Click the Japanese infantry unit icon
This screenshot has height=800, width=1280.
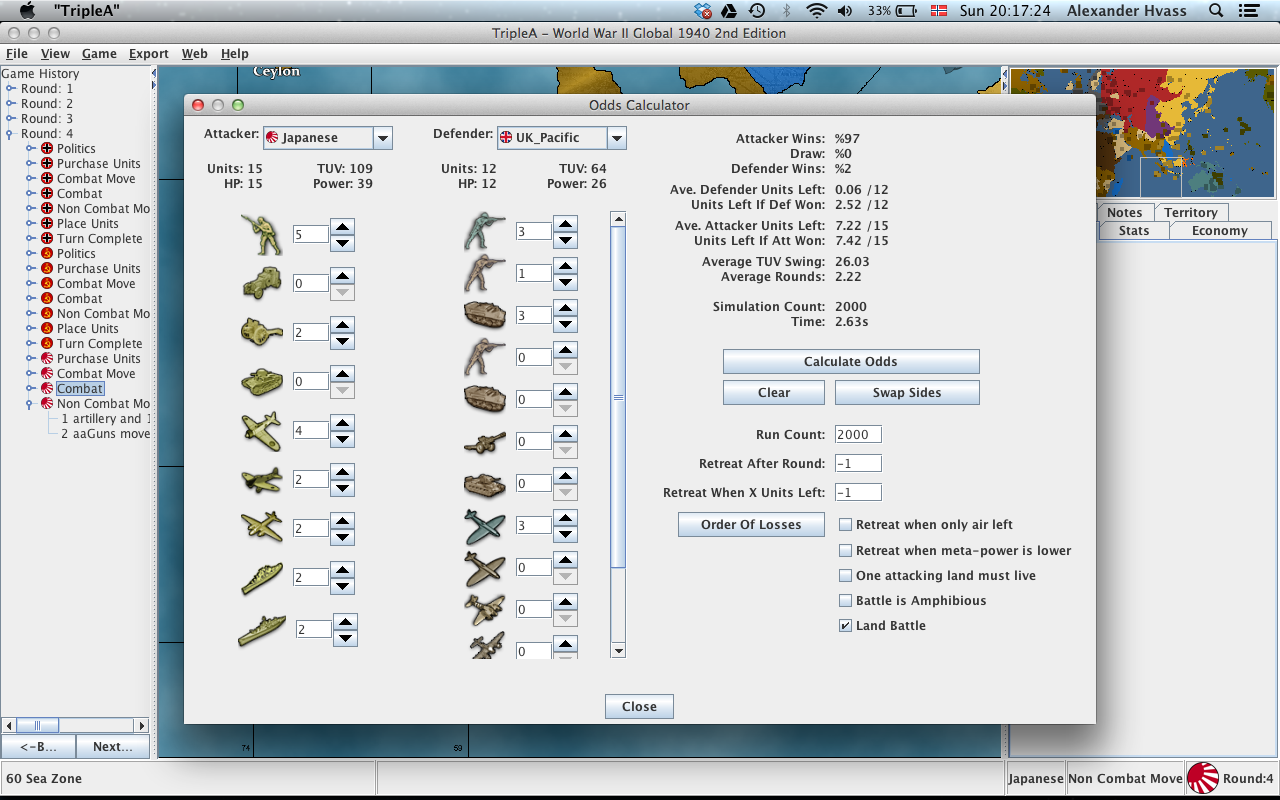(x=262, y=234)
